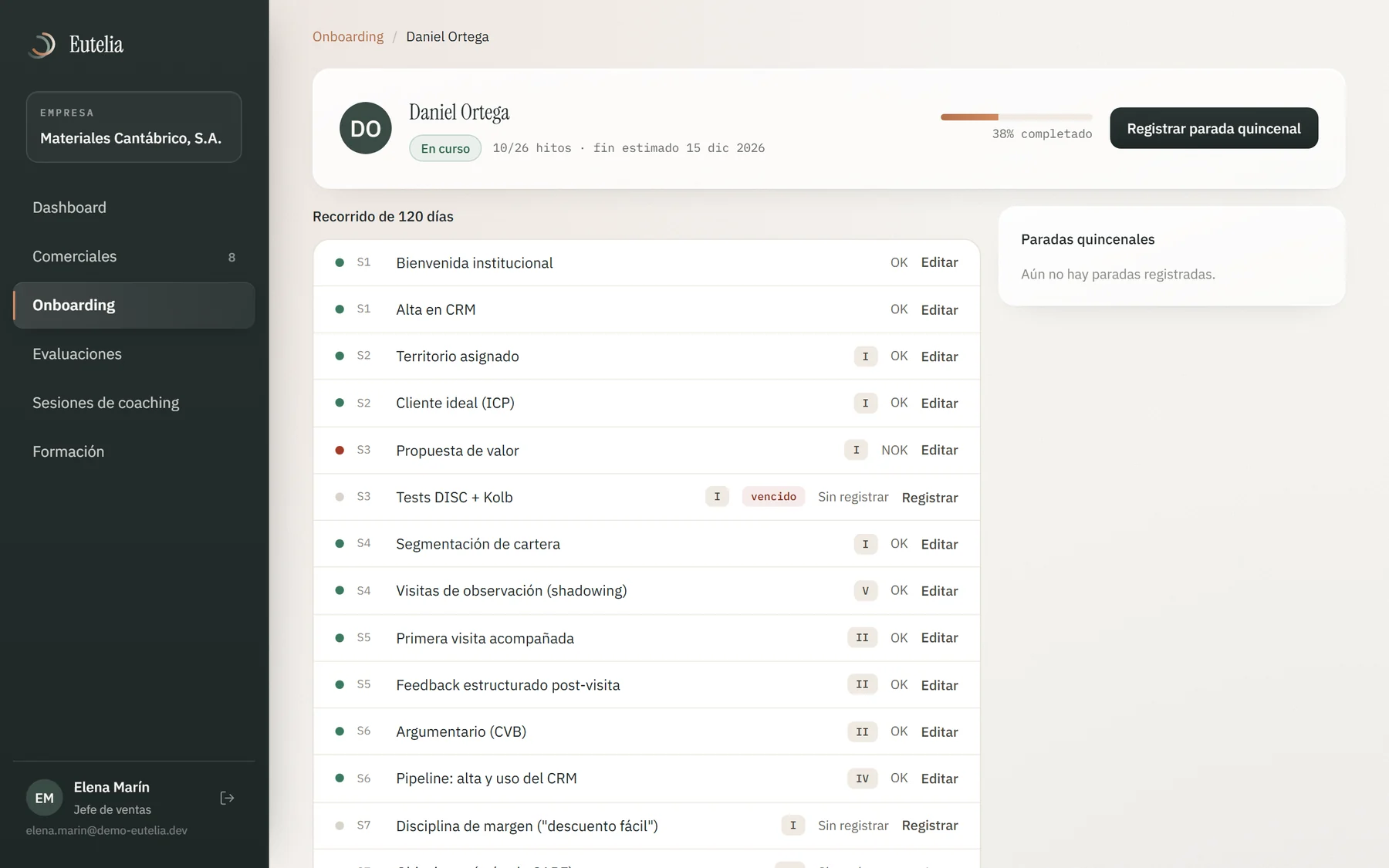The height and width of the screenshot is (868, 1389).
Task: Click the En curso status pill
Action: [x=445, y=148]
